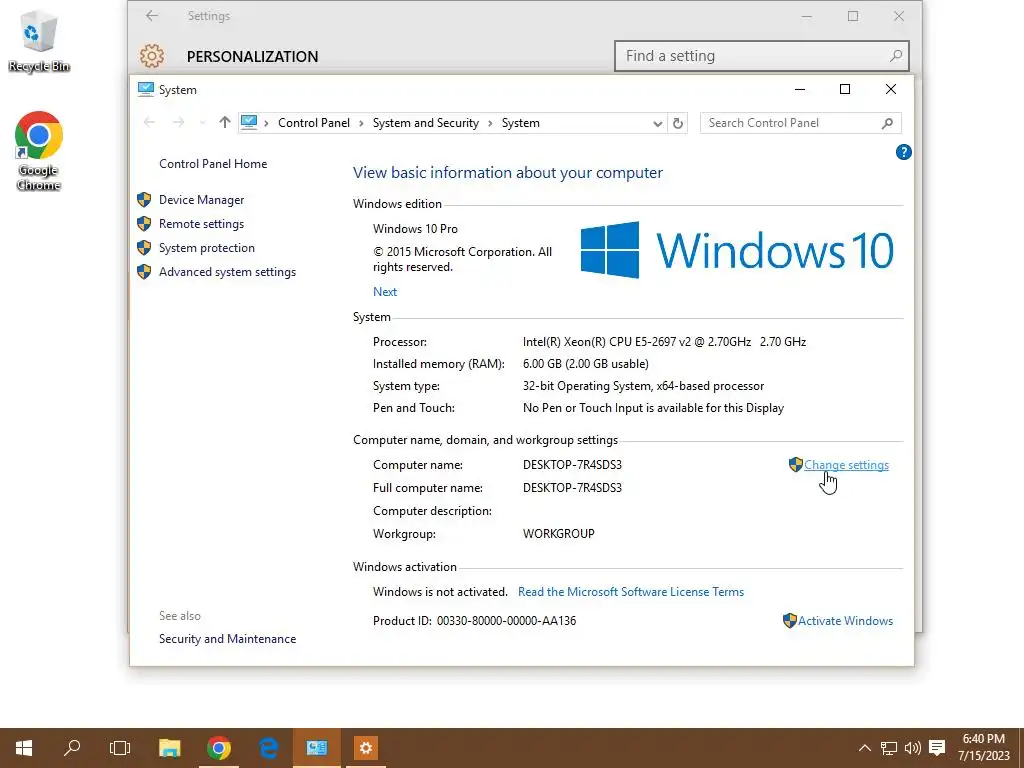This screenshot has height=768, width=1024.
Task: Click the blue help question mark icon
Action: [x=903, y=152]
